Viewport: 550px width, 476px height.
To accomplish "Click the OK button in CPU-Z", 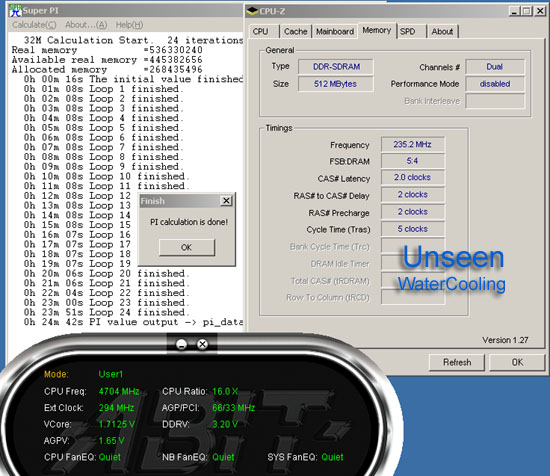I will (x=517, y=362).
